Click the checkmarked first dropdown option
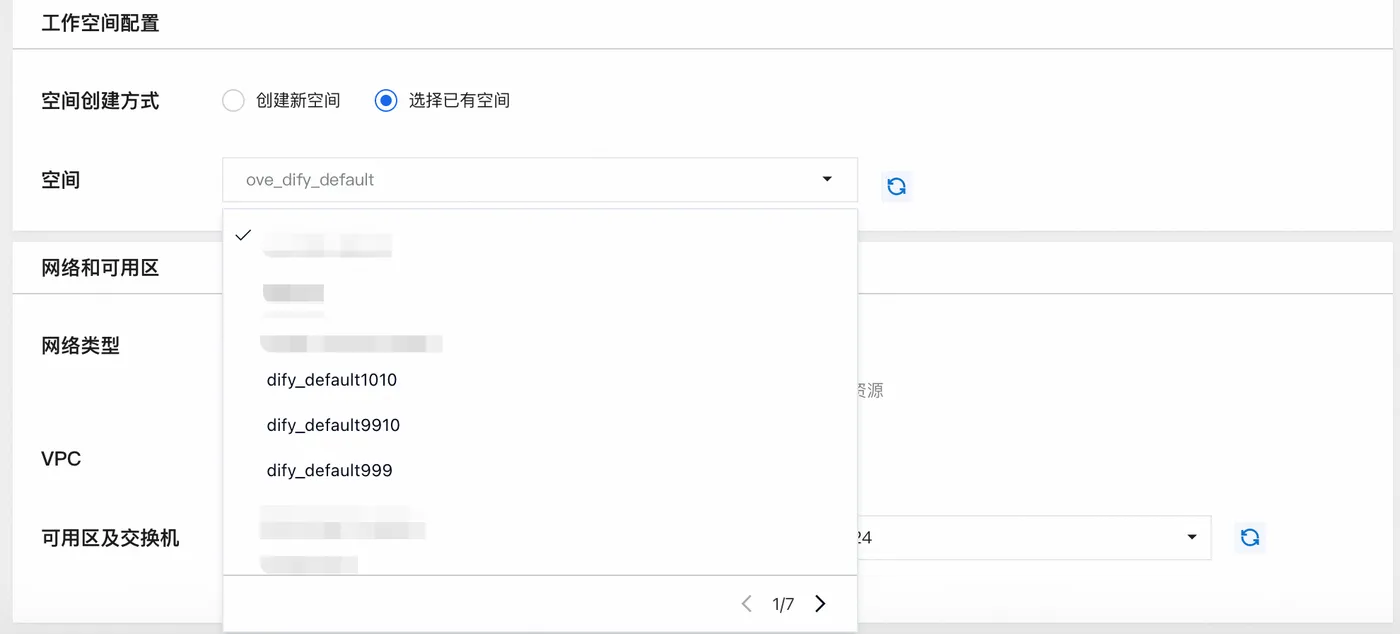 click(326, 244)
